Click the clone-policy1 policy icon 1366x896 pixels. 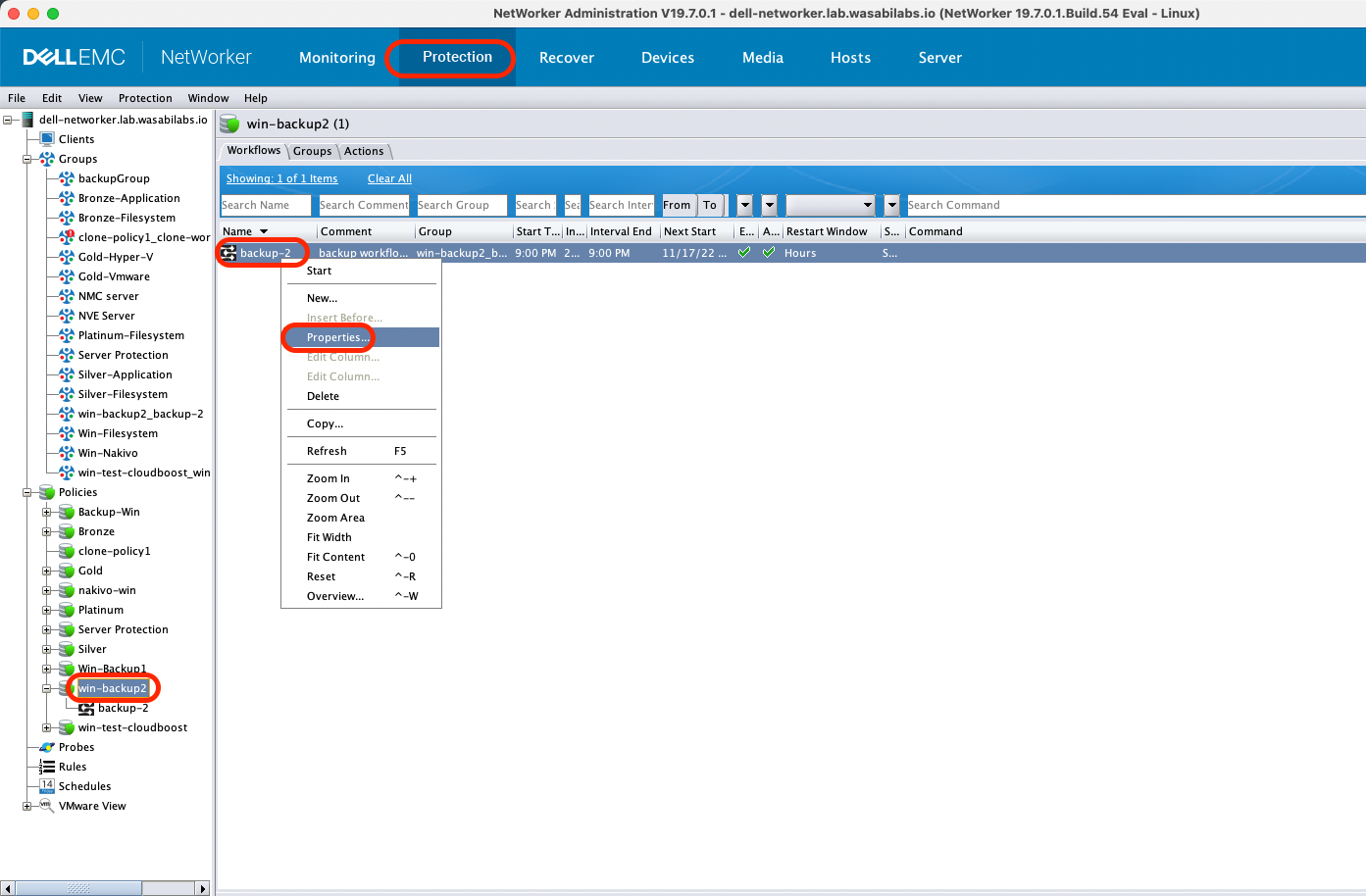click(67, 551)
